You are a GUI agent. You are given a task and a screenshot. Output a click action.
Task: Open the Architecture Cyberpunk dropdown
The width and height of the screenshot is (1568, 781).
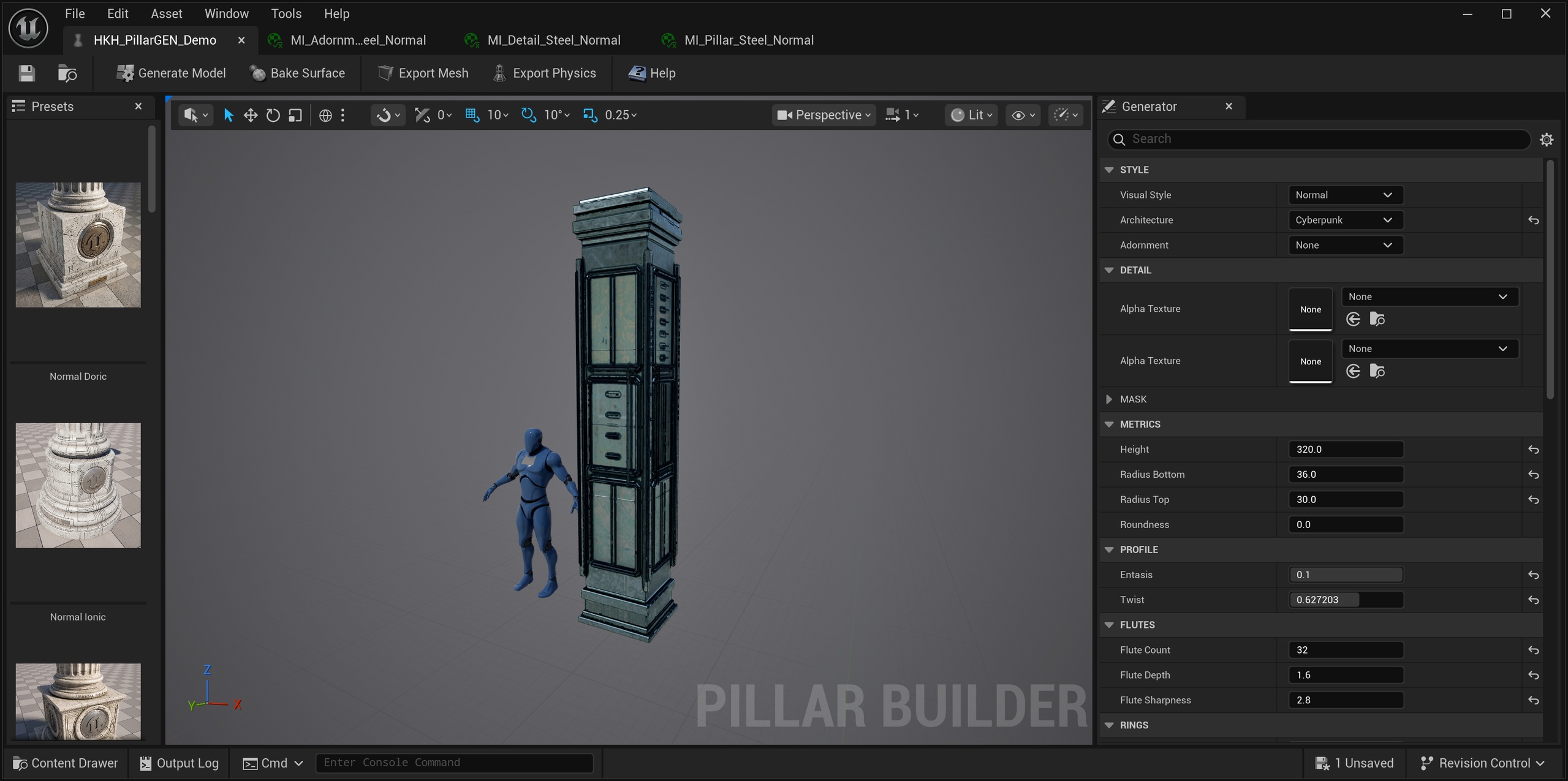point(1346,220)
